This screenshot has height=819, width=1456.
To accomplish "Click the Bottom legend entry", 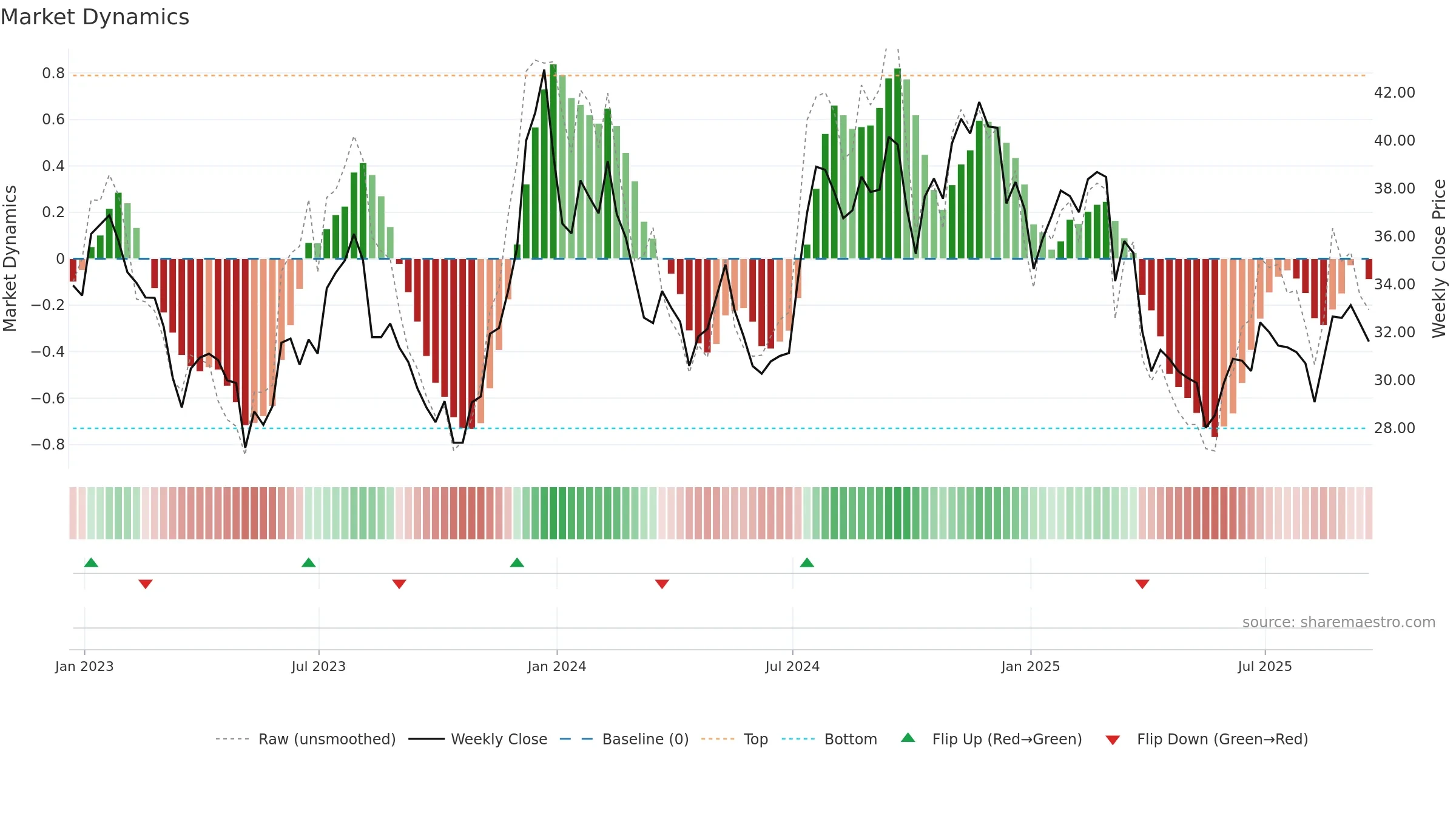I will [829, 739].
